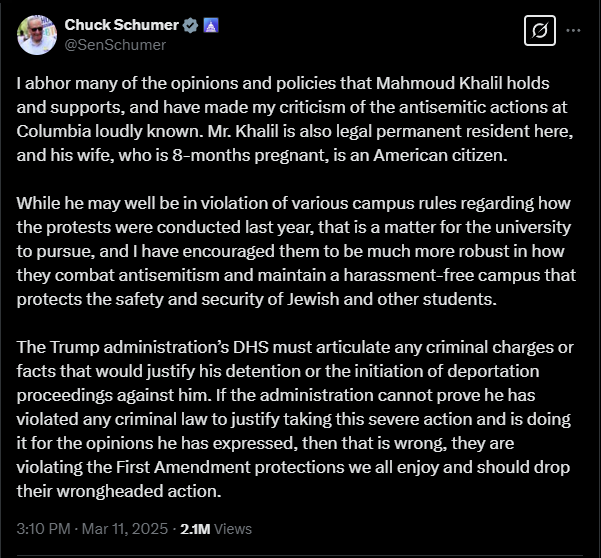601x558 pixels.
Task: Click the first paragraph starting 'I abhor many'
Action: point(295,119)
